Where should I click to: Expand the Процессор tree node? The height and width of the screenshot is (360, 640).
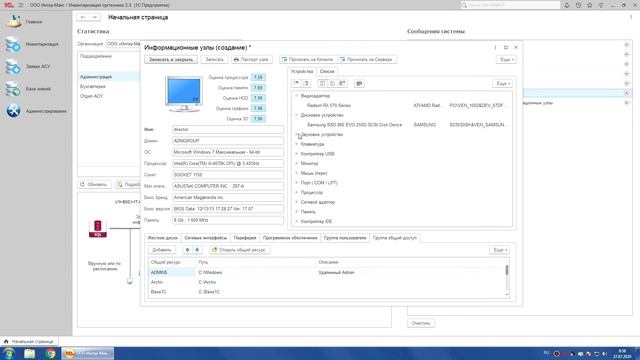pos(297,192)
